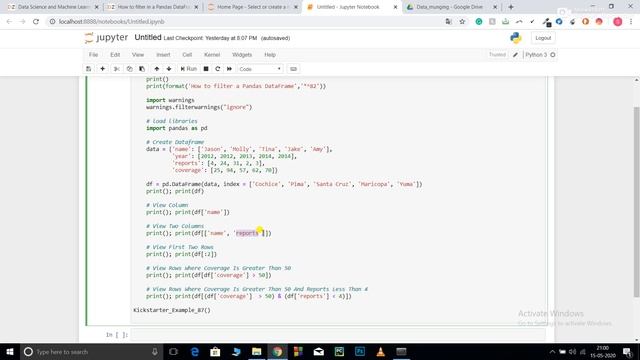Close the Home Page browser tab
The width and height of the screenshot is (640, 360).
[296, 7]
